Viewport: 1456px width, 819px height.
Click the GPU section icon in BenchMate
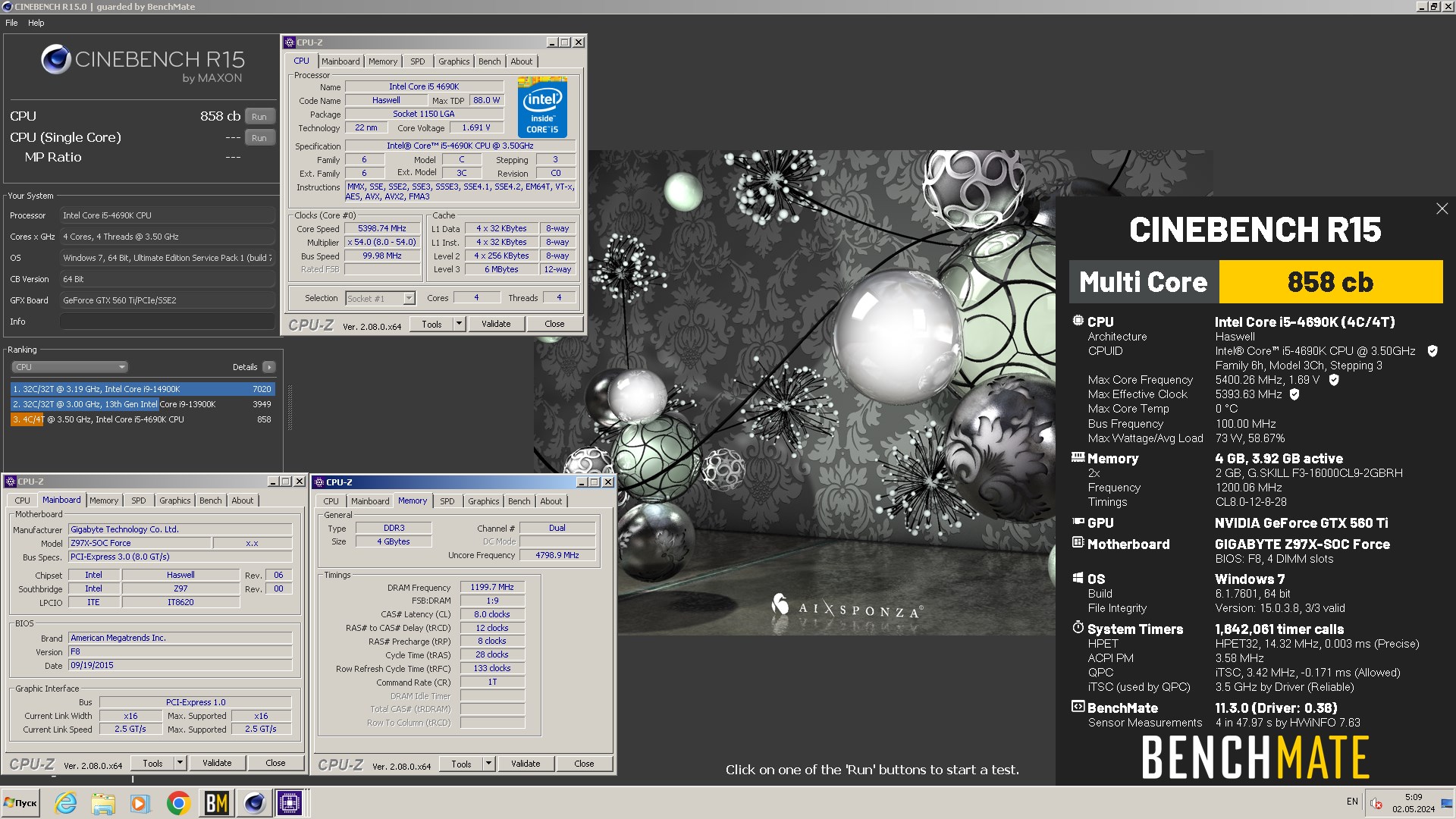click(x=1078, y=522)
